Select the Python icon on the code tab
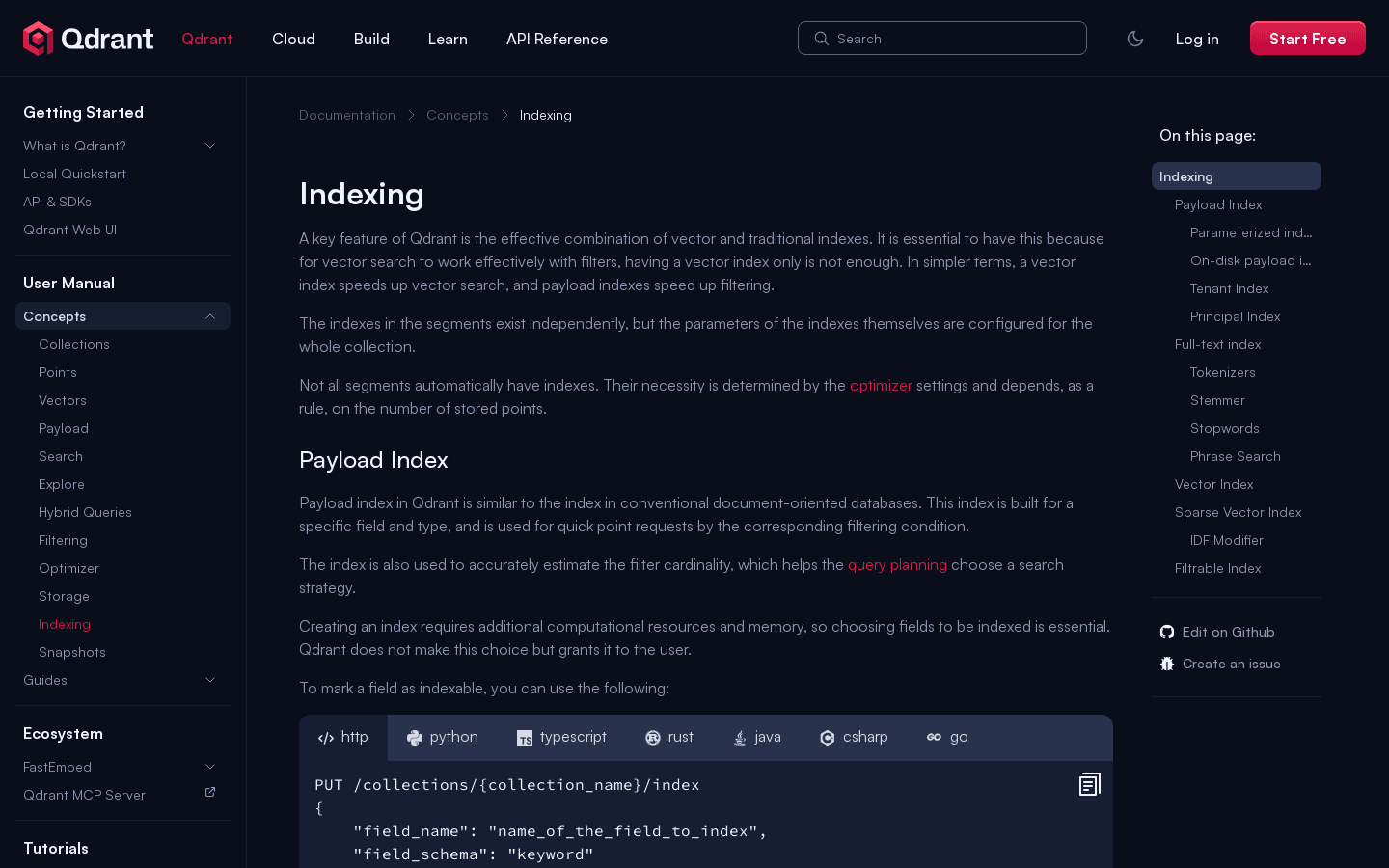Image resolution: width=1389 pixels, height=868 pixels. pyautogui.click(x=415, y=737)
